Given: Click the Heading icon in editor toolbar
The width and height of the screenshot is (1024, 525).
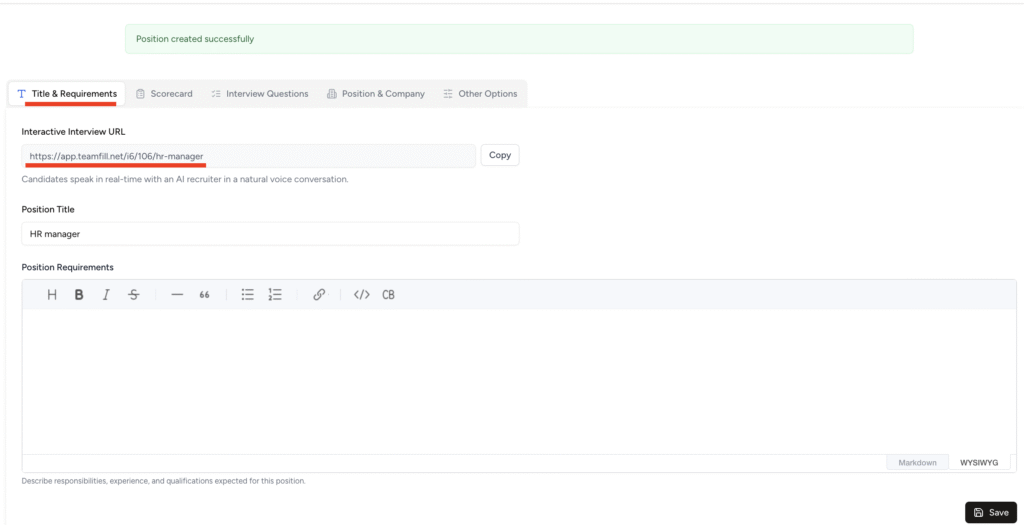Looking at the screenshot, I should point(52,295).
